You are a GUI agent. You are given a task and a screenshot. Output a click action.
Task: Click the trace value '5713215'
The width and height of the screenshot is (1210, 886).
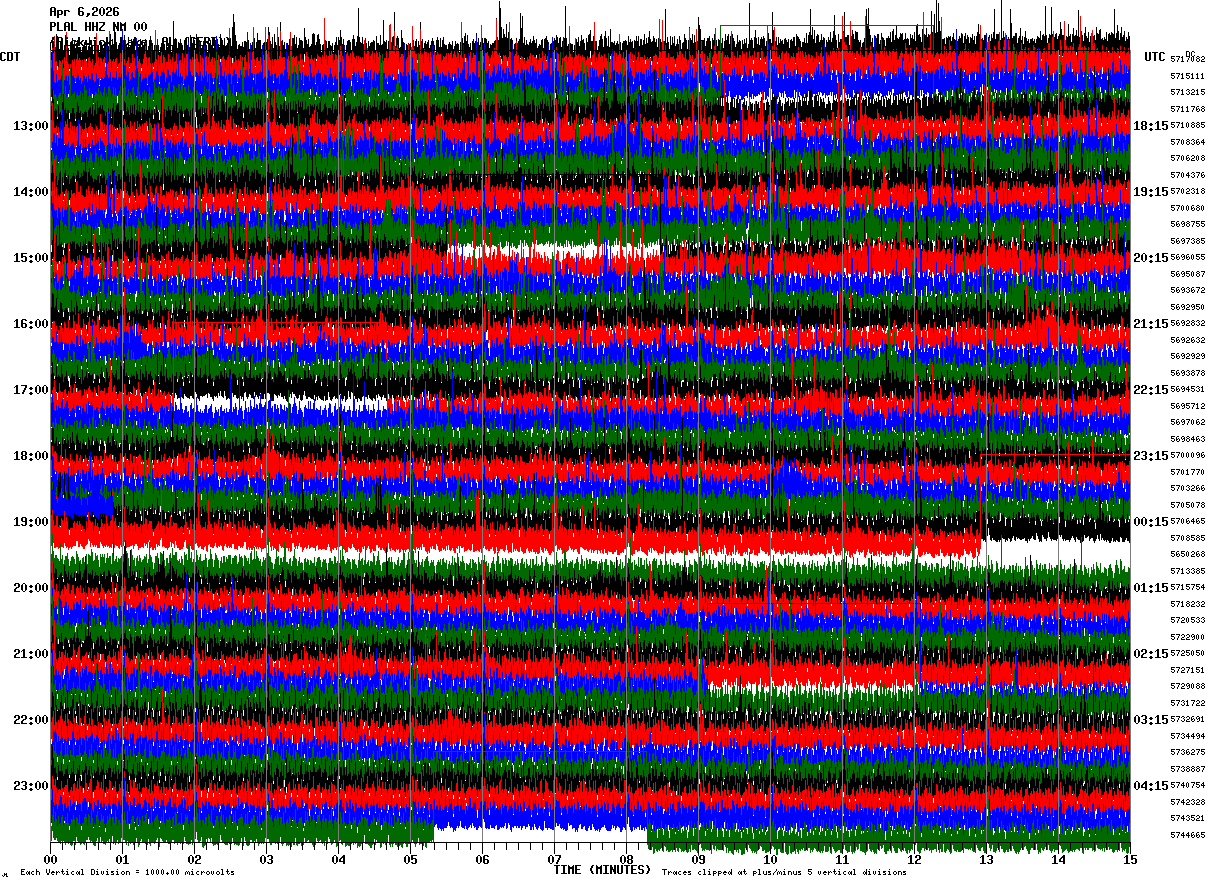[1187, 92]
